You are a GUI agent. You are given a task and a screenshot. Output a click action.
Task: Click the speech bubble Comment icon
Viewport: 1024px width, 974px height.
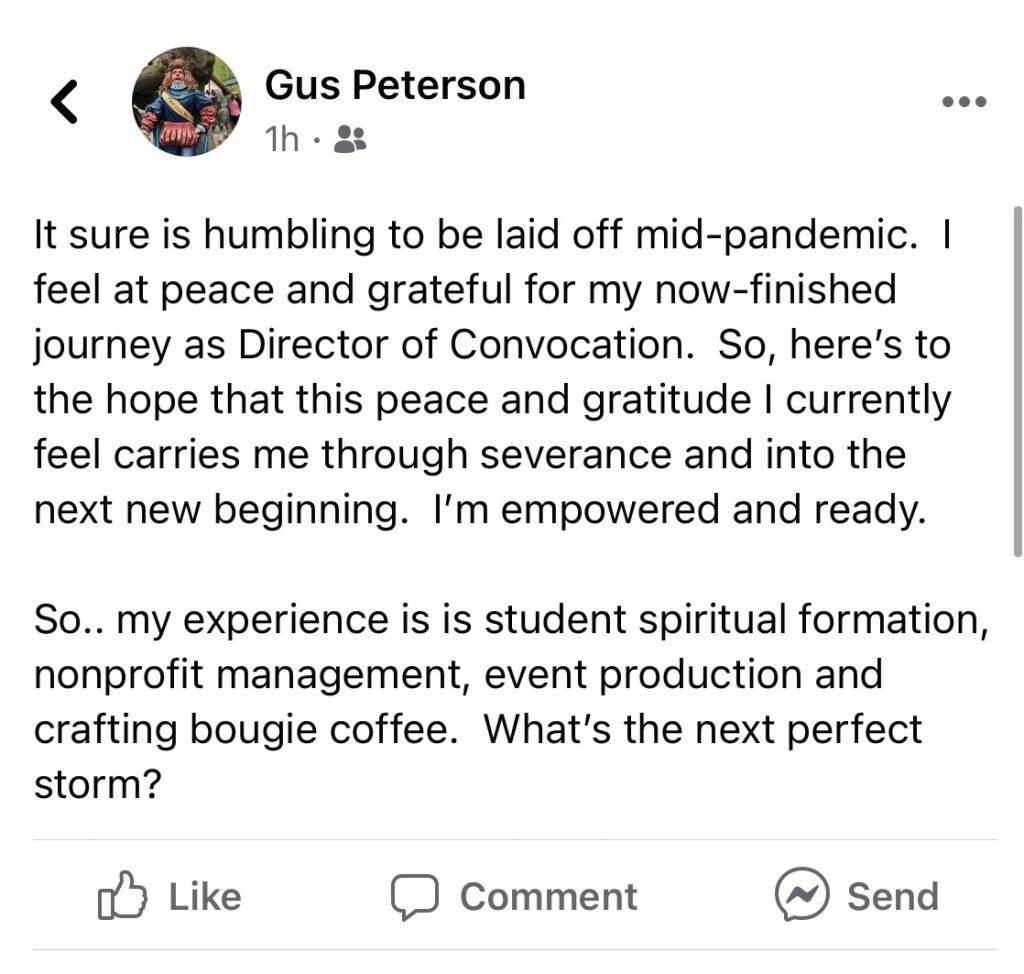[414, 896]
